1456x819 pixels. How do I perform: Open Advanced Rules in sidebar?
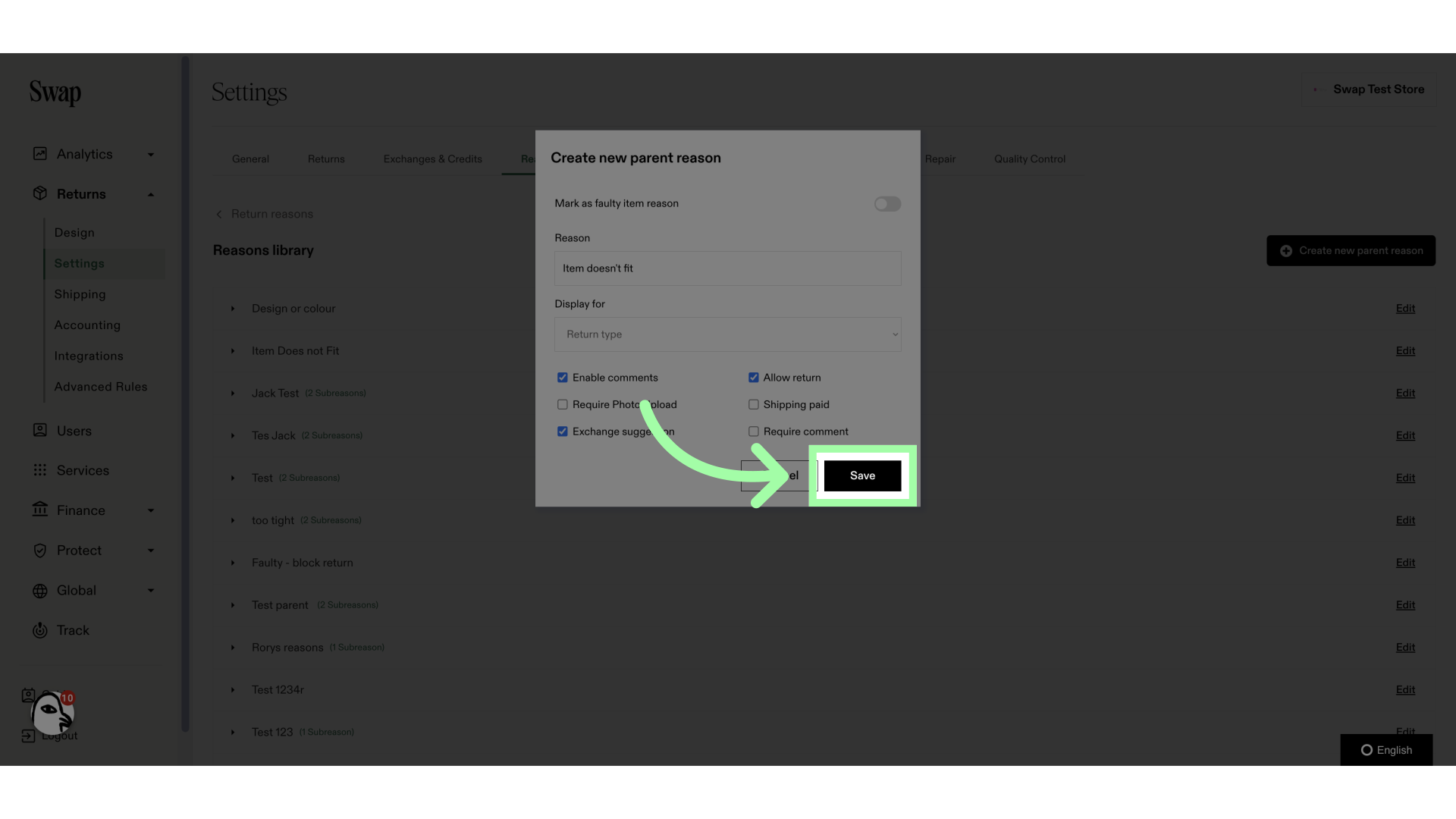click(101, 387)
